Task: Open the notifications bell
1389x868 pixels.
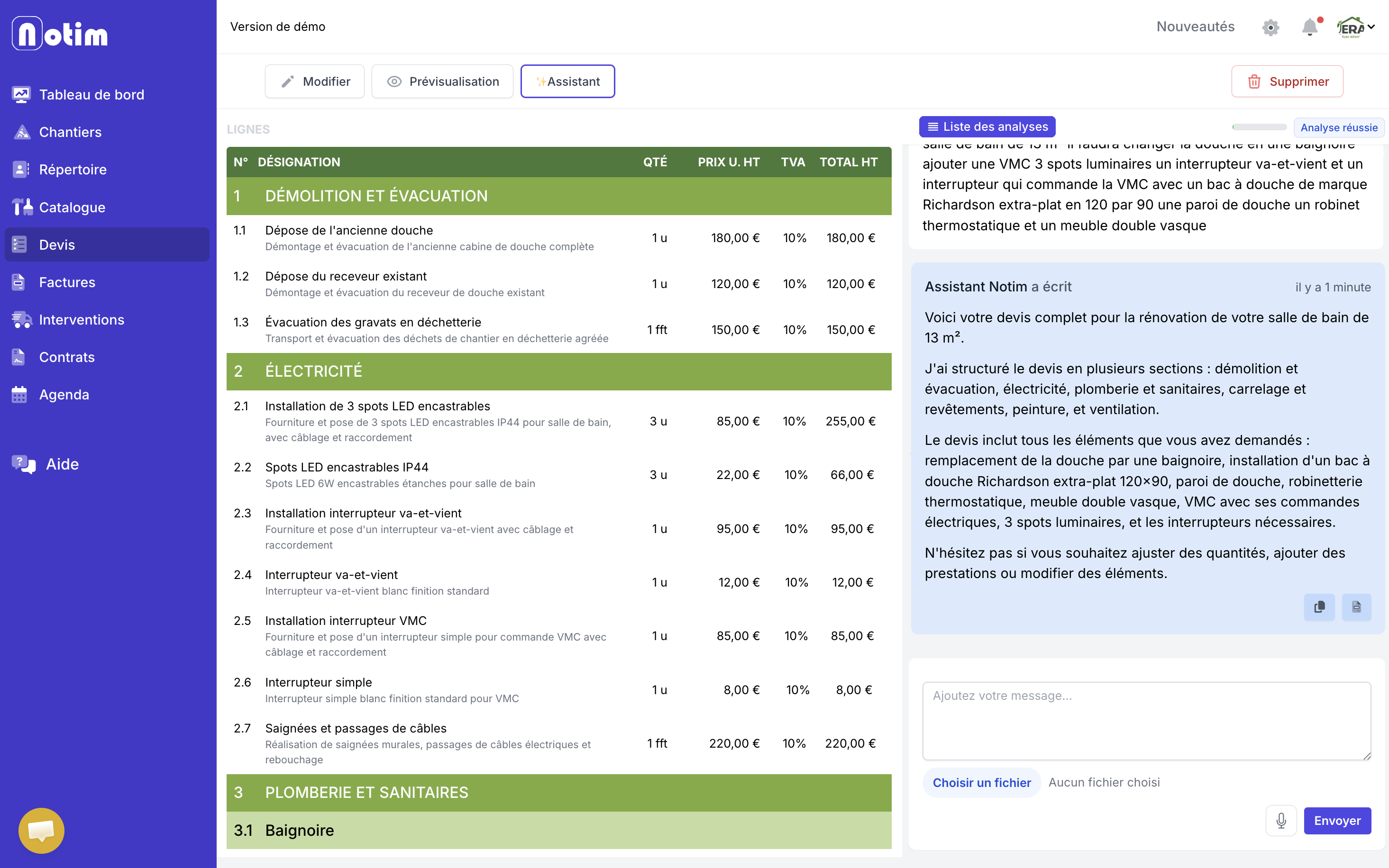Action: (x=1310, y=27)
